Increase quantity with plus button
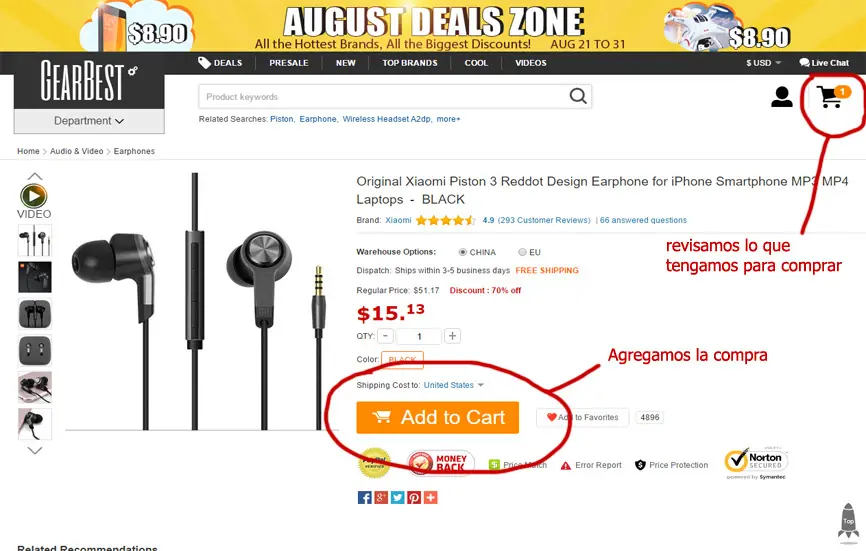 452,336
